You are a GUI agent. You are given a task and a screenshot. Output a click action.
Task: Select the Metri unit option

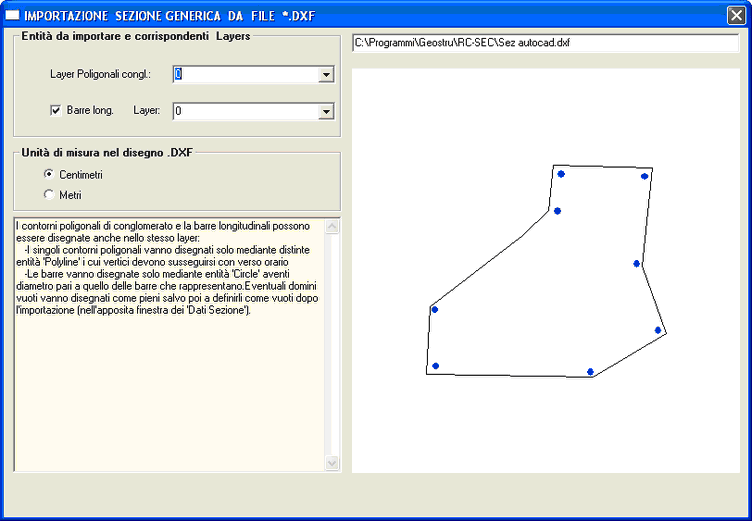[49, 194]
